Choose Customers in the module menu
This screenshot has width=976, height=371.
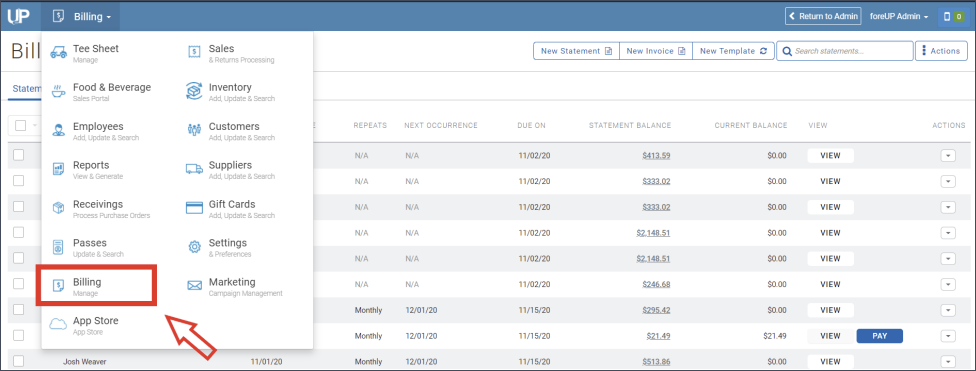coord(233,130)
